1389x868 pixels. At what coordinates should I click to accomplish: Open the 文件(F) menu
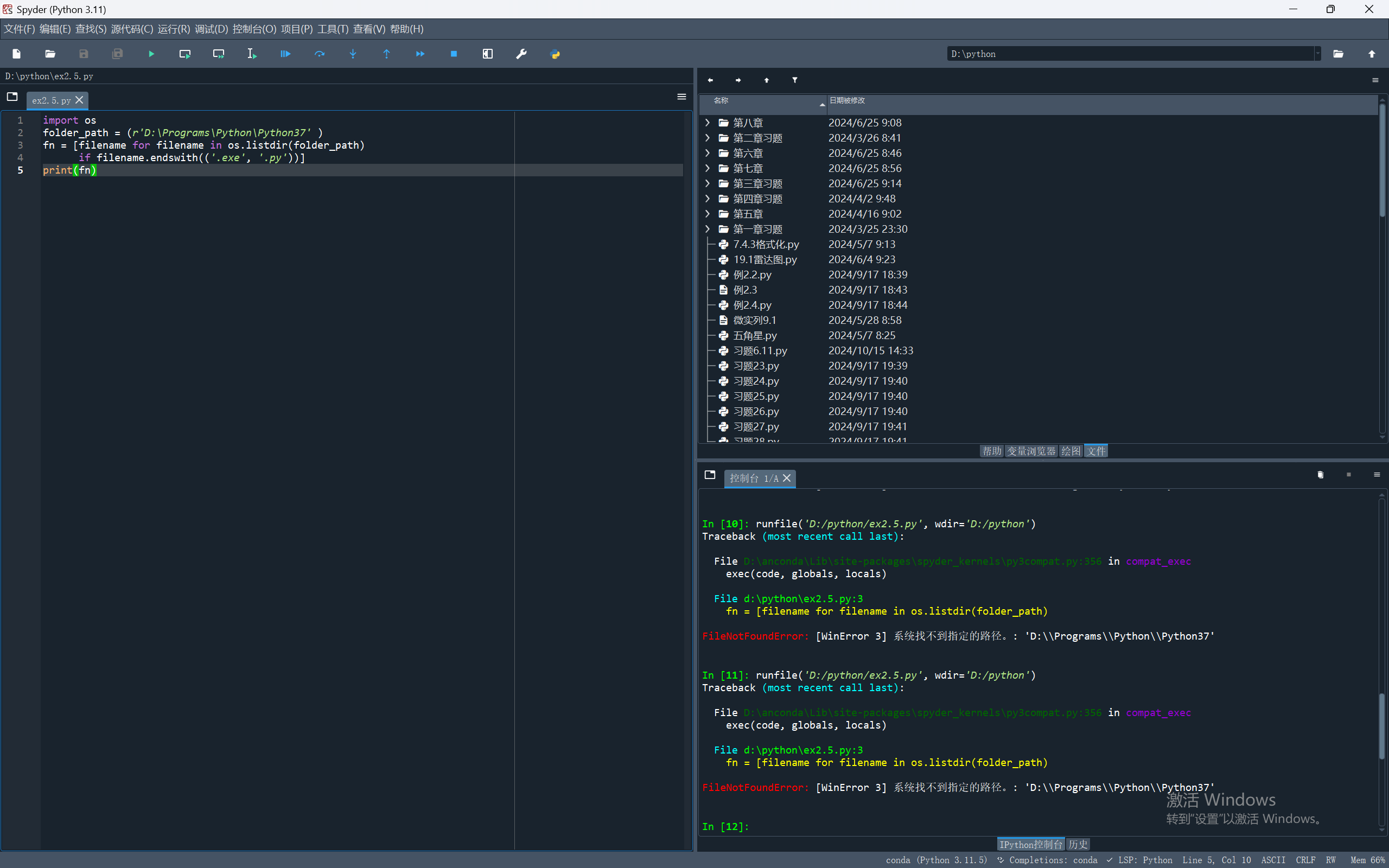[x=20, y=29]
